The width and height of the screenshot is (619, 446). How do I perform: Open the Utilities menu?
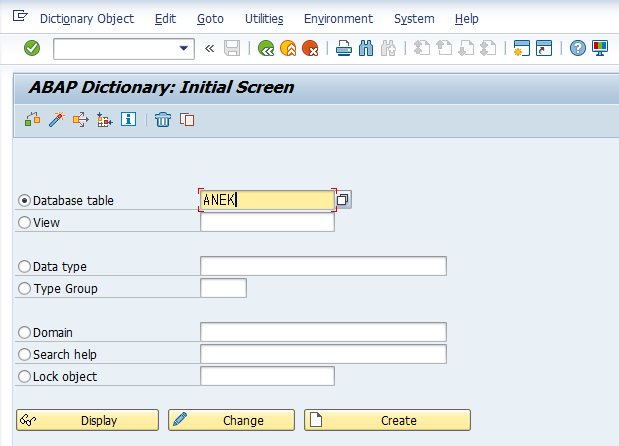[264, 19]
